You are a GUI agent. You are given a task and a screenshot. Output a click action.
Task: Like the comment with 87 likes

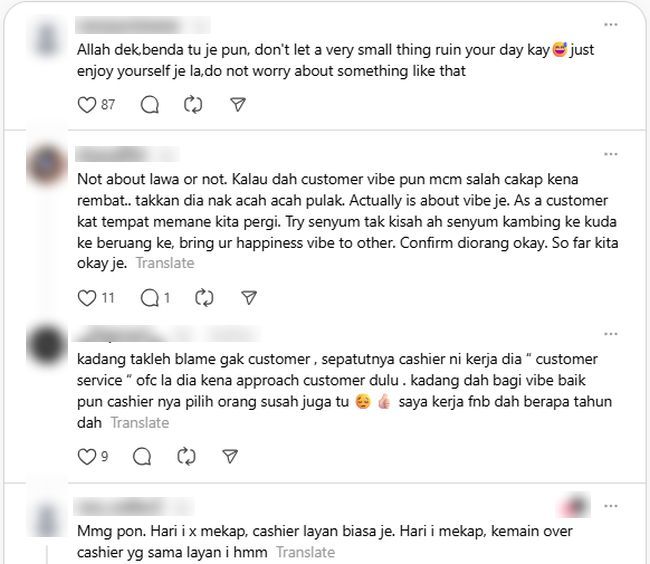click(87, 104)
